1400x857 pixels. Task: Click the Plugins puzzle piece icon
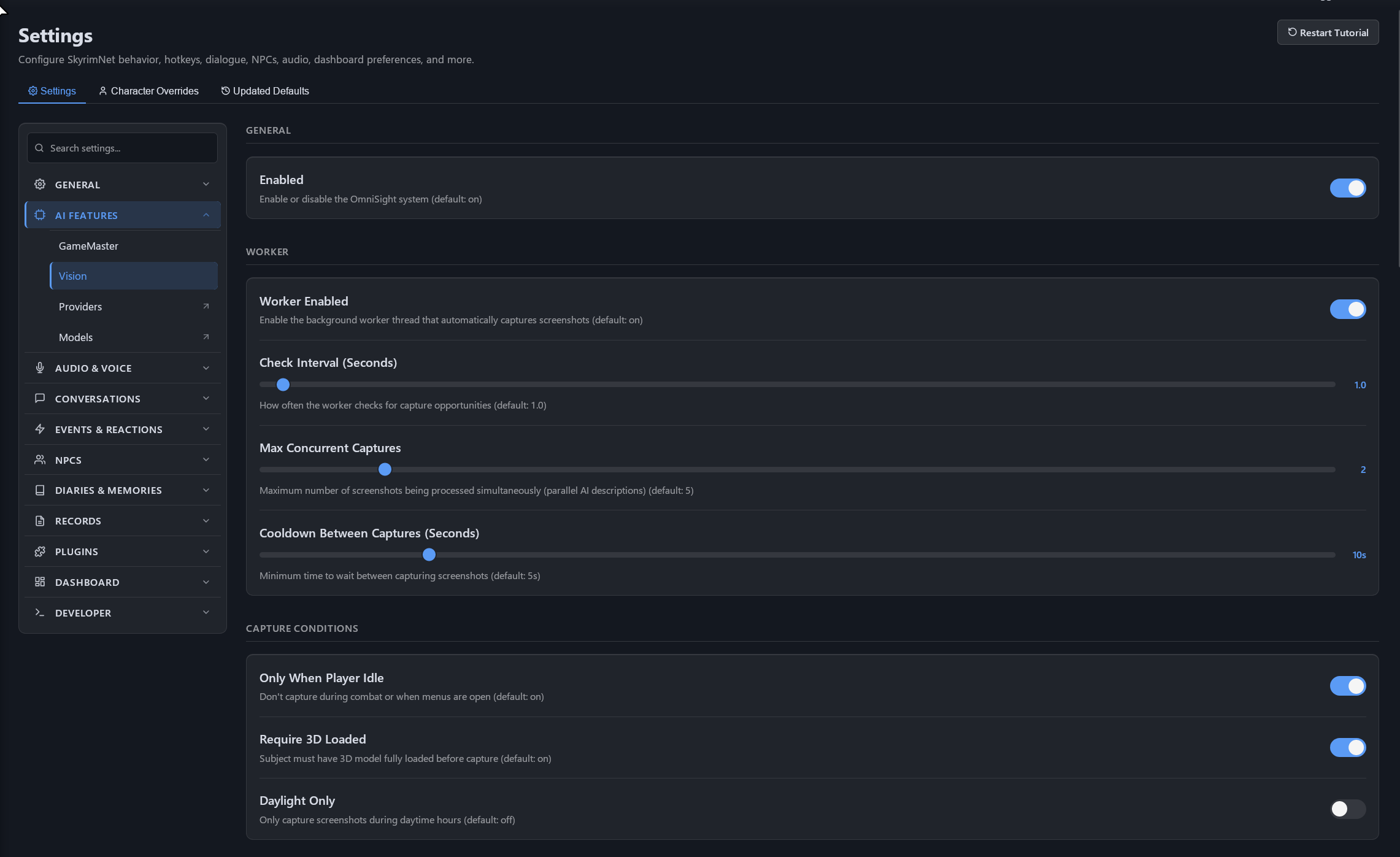pos(40,551)
